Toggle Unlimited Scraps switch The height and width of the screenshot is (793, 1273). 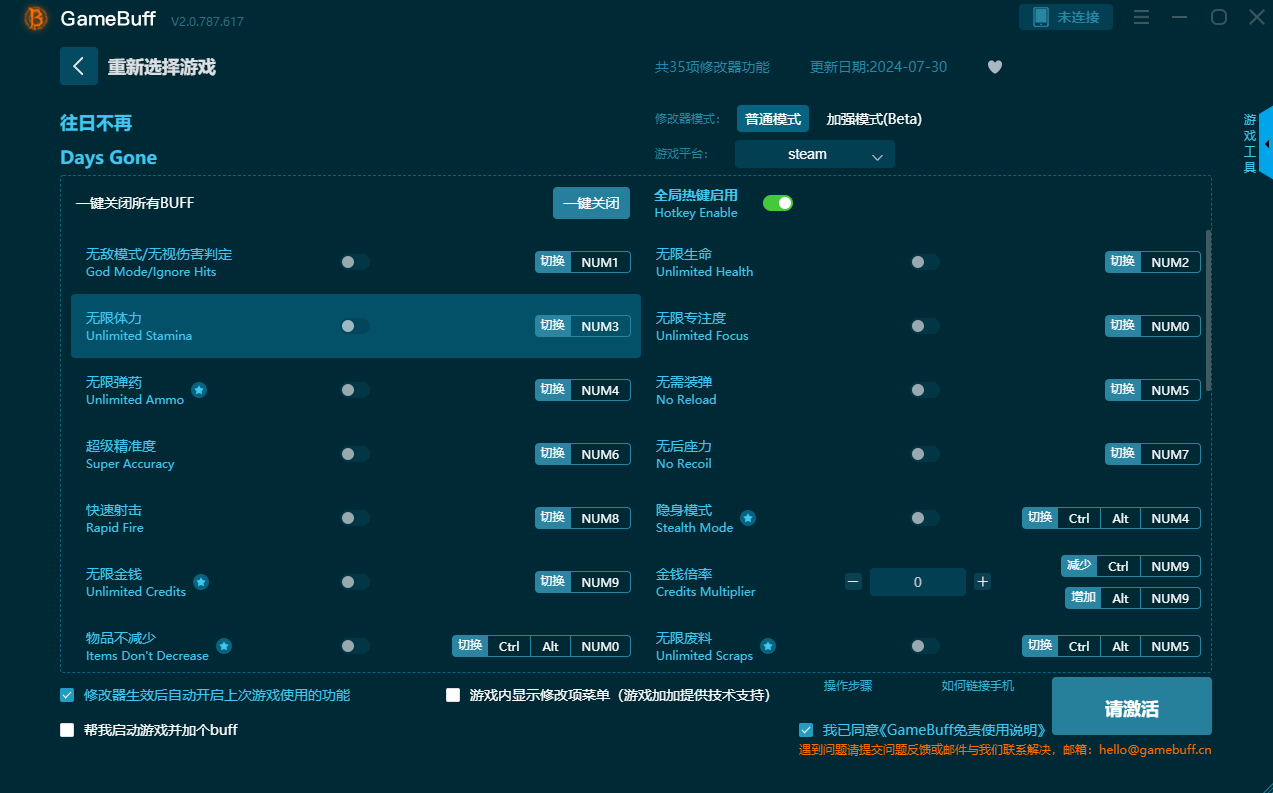(925, 646)
